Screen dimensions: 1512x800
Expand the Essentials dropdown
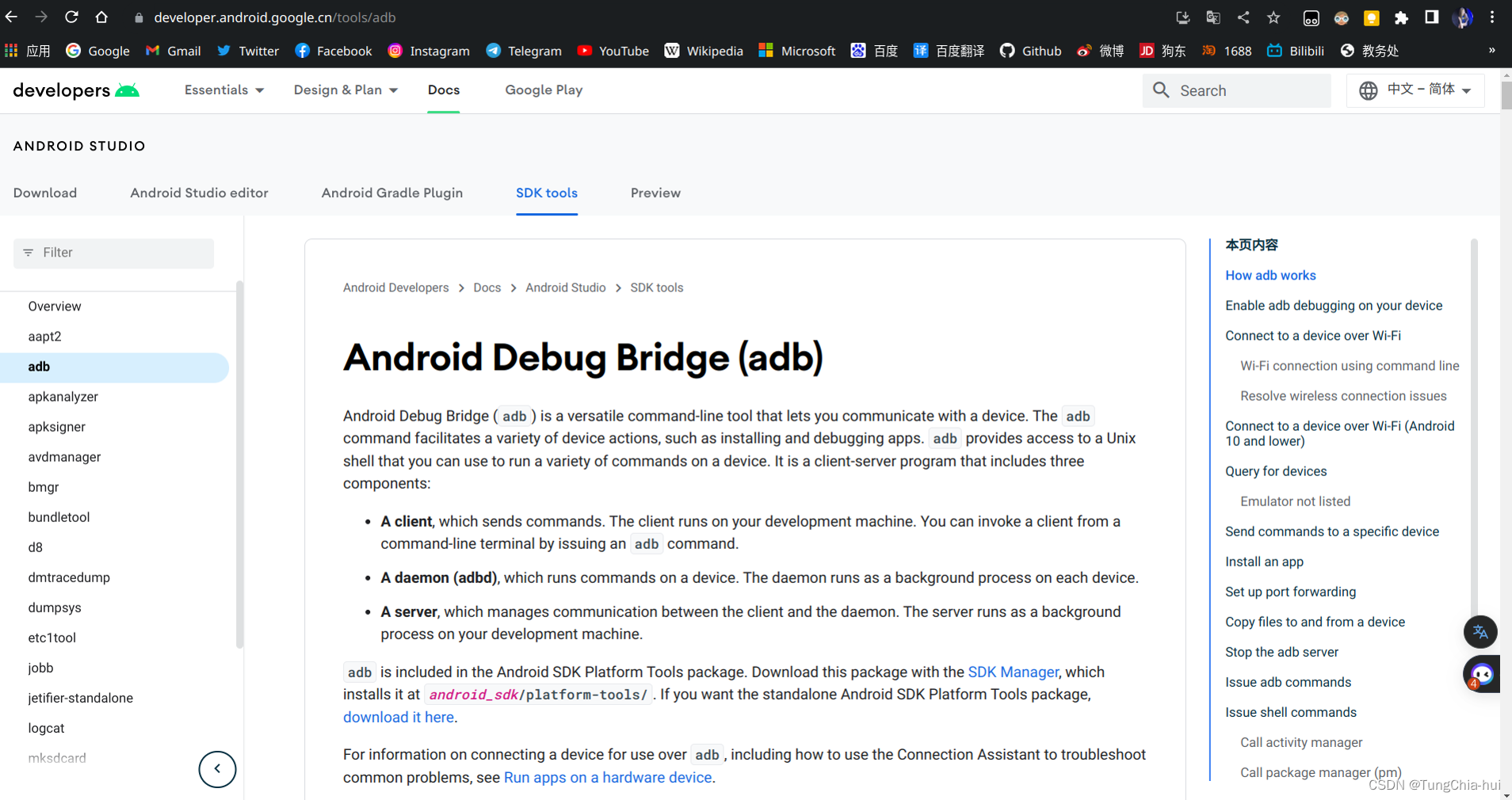pyautogui.click(x=224, y=90)
